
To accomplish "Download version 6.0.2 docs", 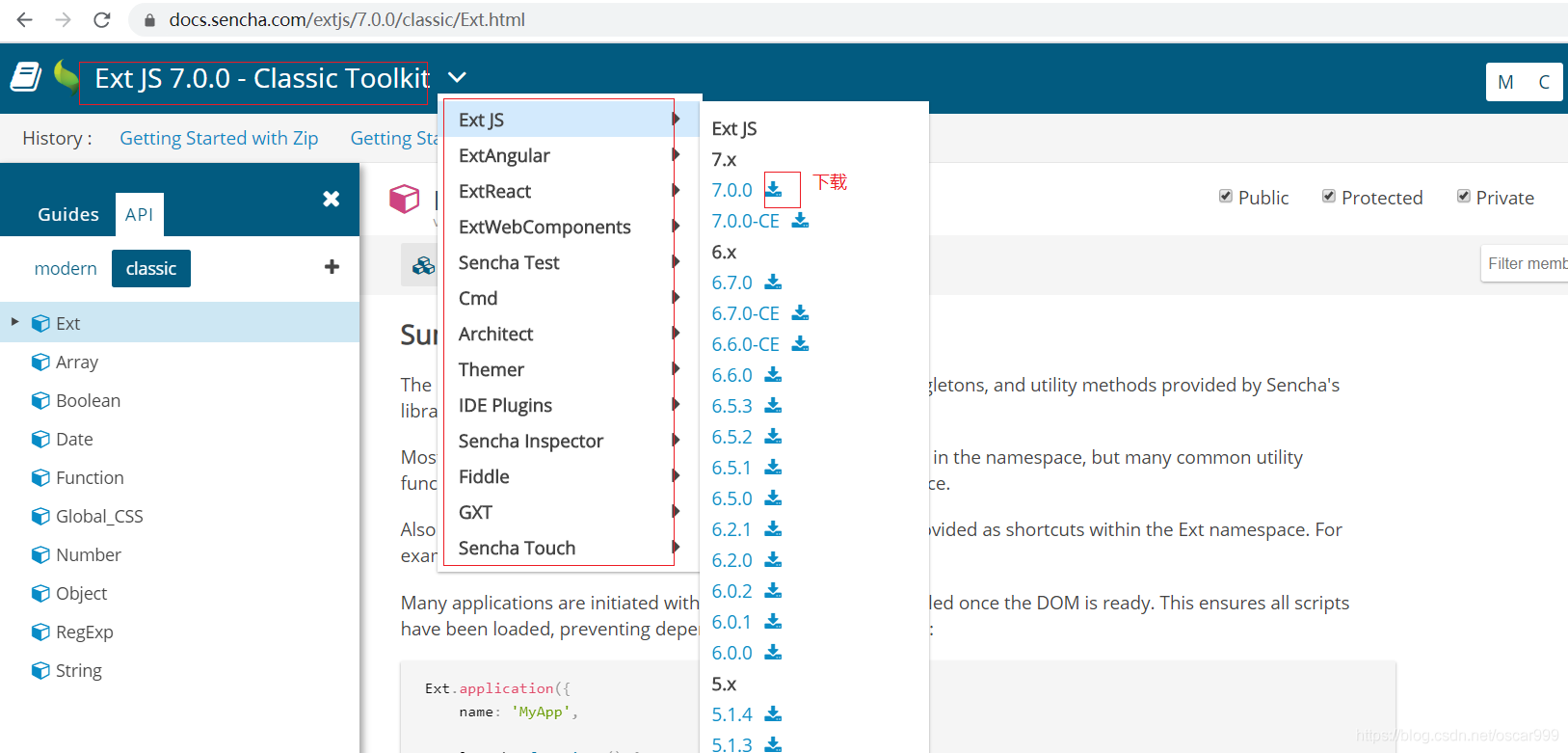I will pyautogui.click(x=774, y=591).
